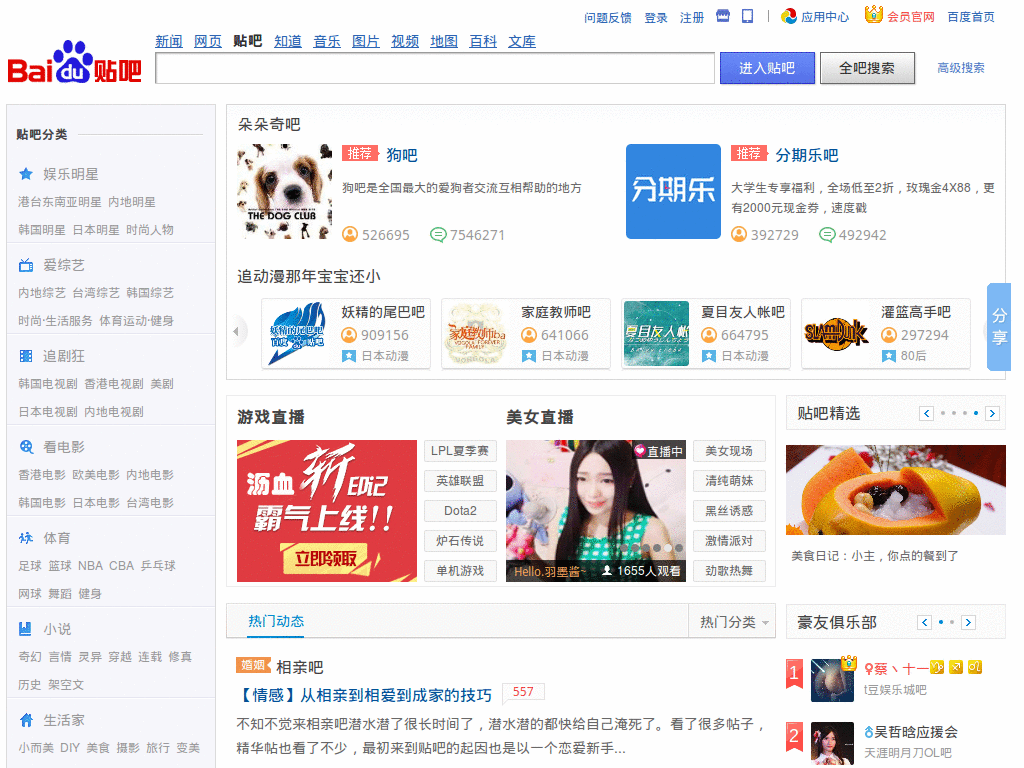Open the 热门分类 dropdown
1024x768 pixels.
pyautogui.click(x=733, y=622)
